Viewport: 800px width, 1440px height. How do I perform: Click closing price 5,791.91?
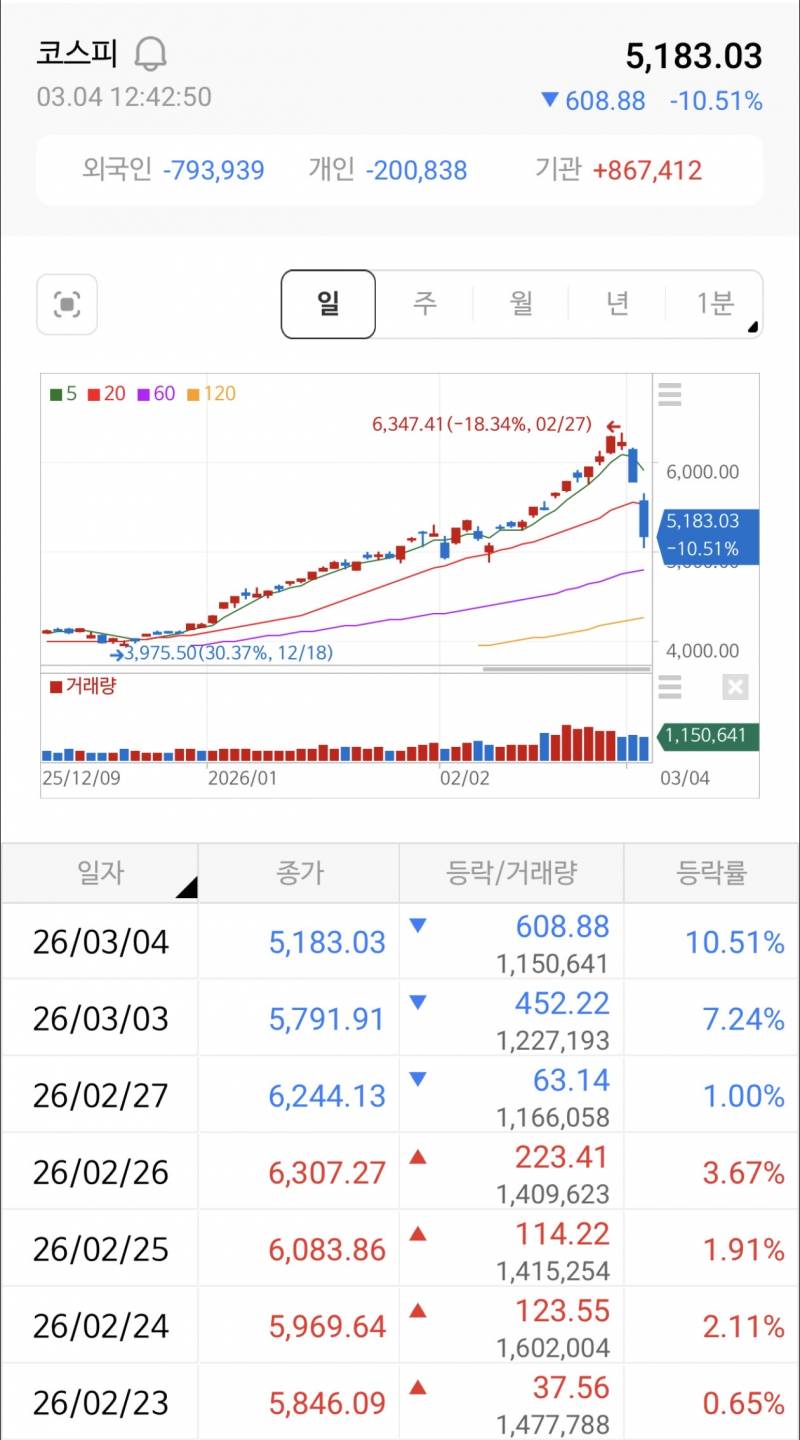click(x=327, y=1019)
